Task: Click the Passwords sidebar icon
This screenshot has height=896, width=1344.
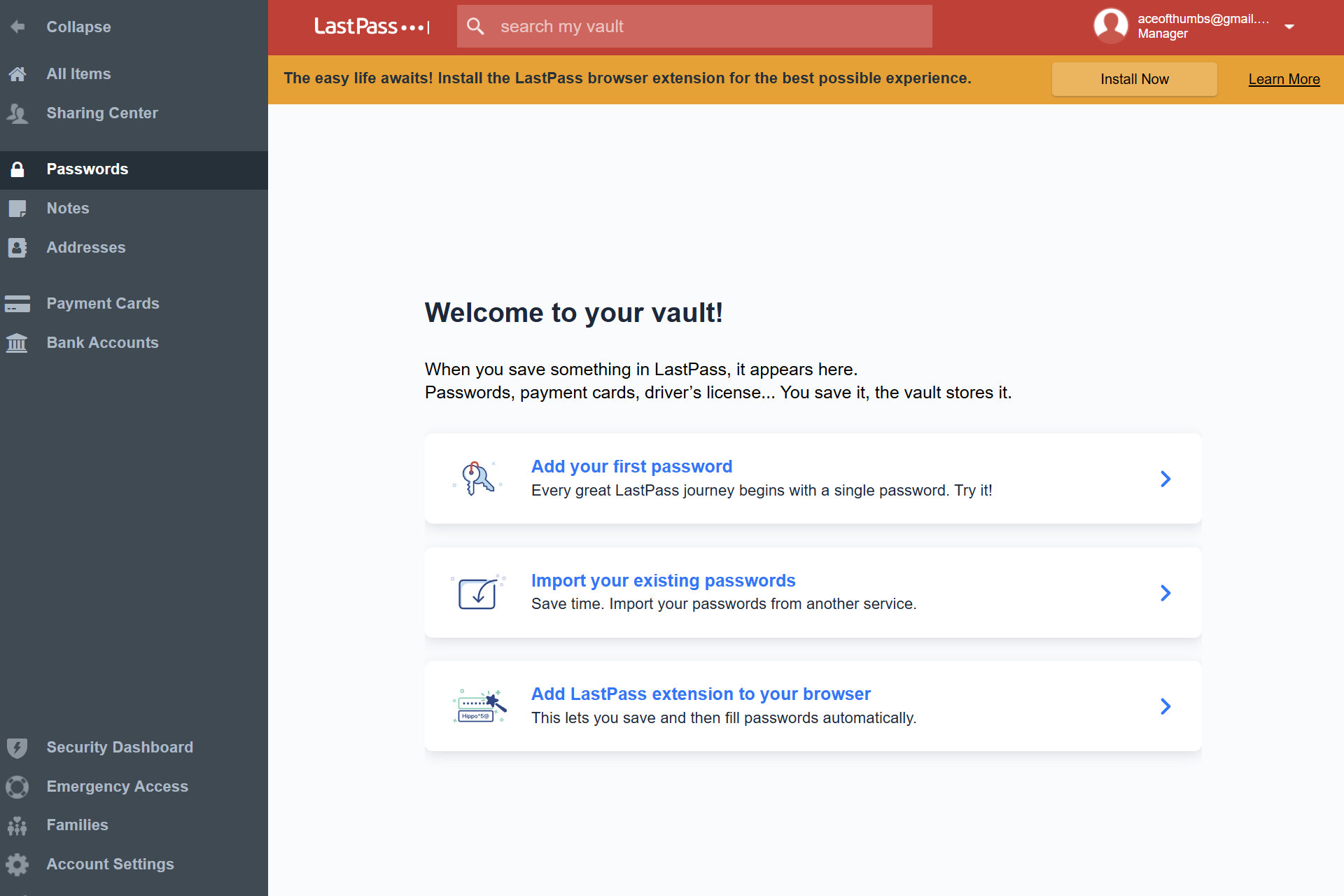Action: pyautogui.click(x=19, y=168)
